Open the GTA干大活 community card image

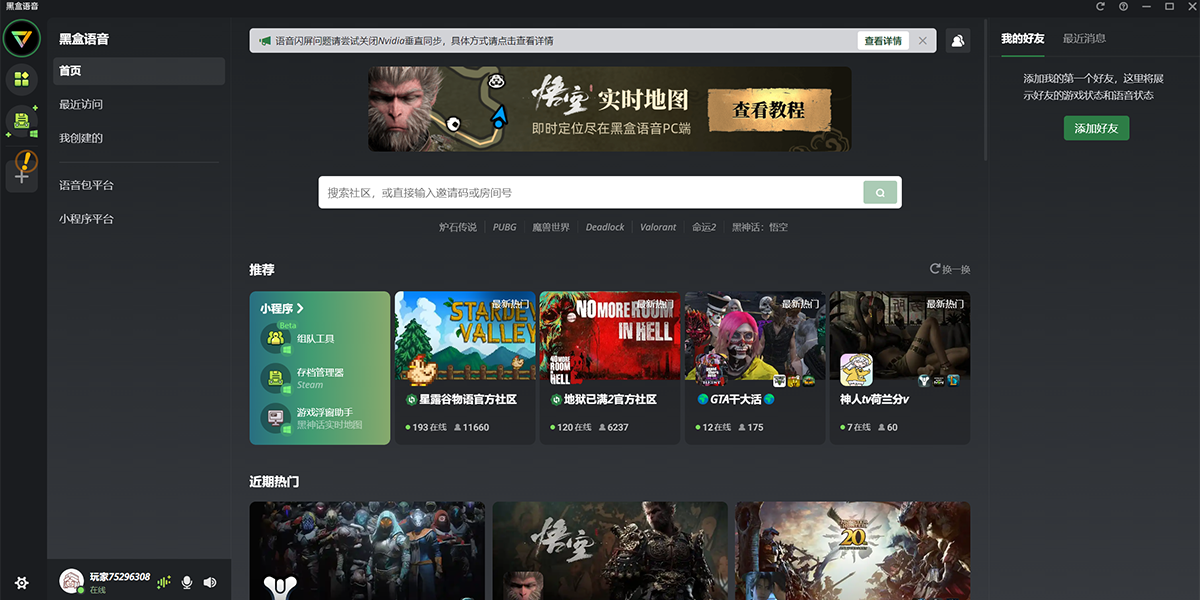[755, 338]
